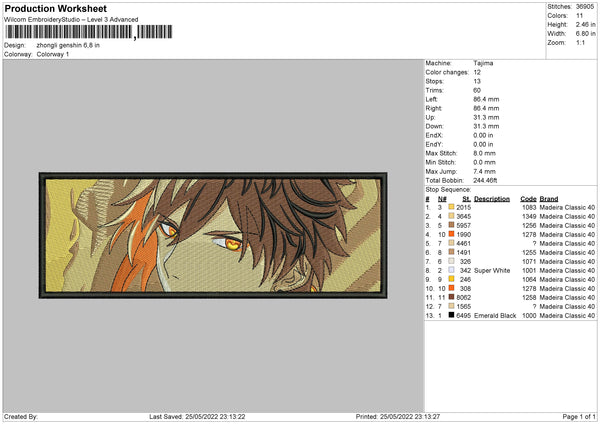This screenshot has height=424, width=600.
Task: Select thread code 1001
Action: click(529, 271)
